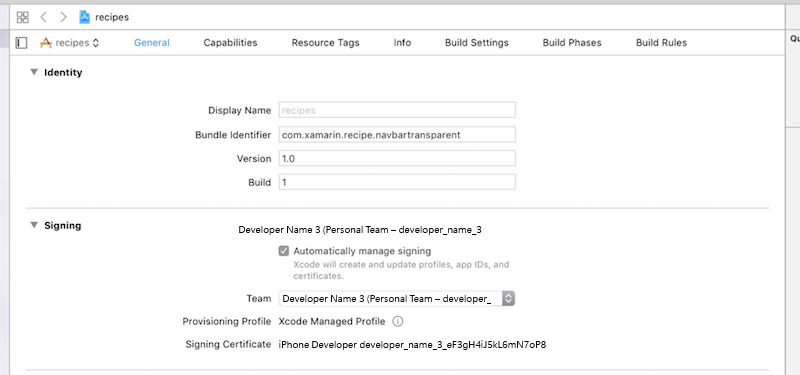Click the Developer Name 3 status text above the checkbox
The height and width of the screenshot is (375, 800).
[360, 230]
